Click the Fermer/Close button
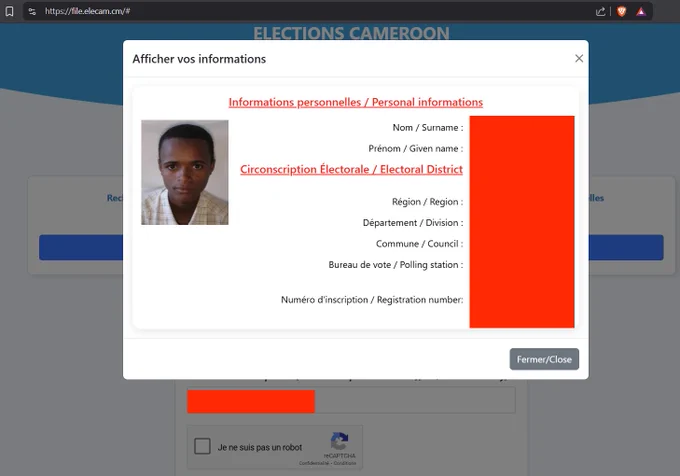 coord(544,359)
